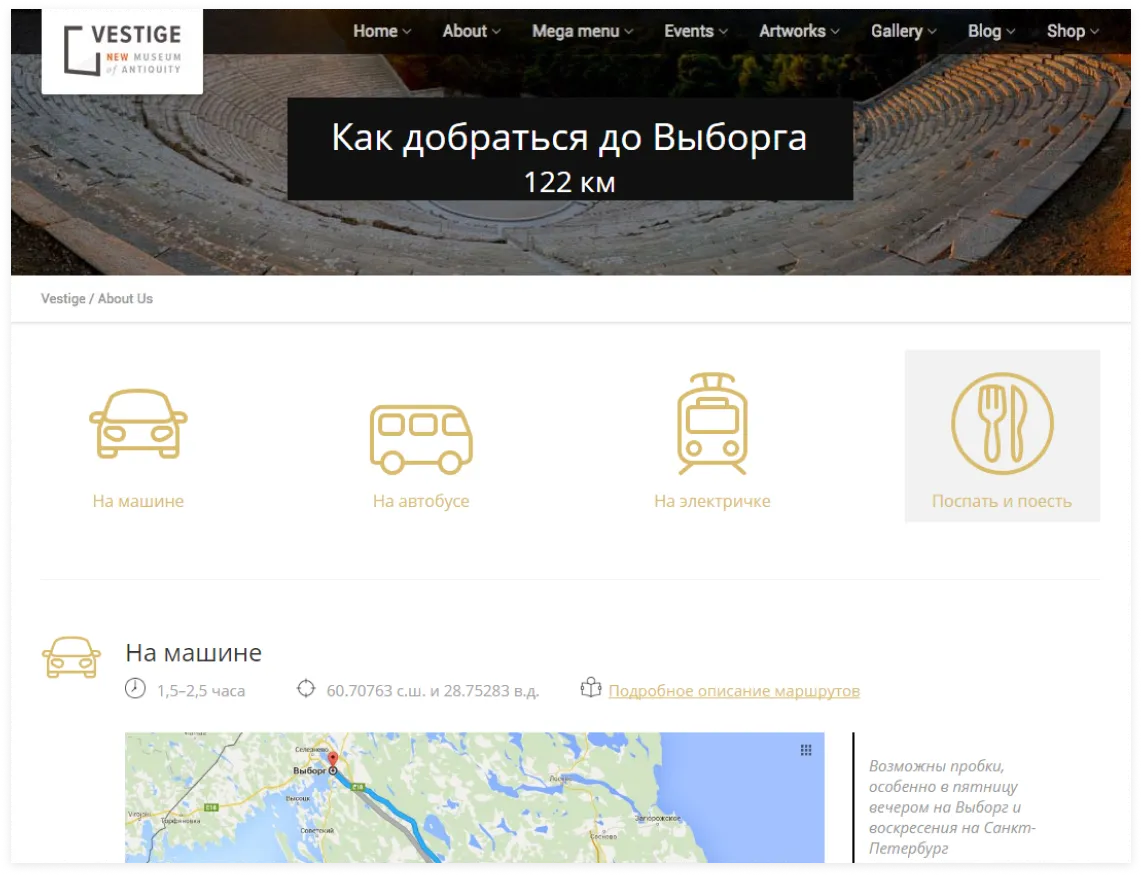Click the На электричке label
The height and width of the screenshot is (876, 1142).
pos(712,501)
